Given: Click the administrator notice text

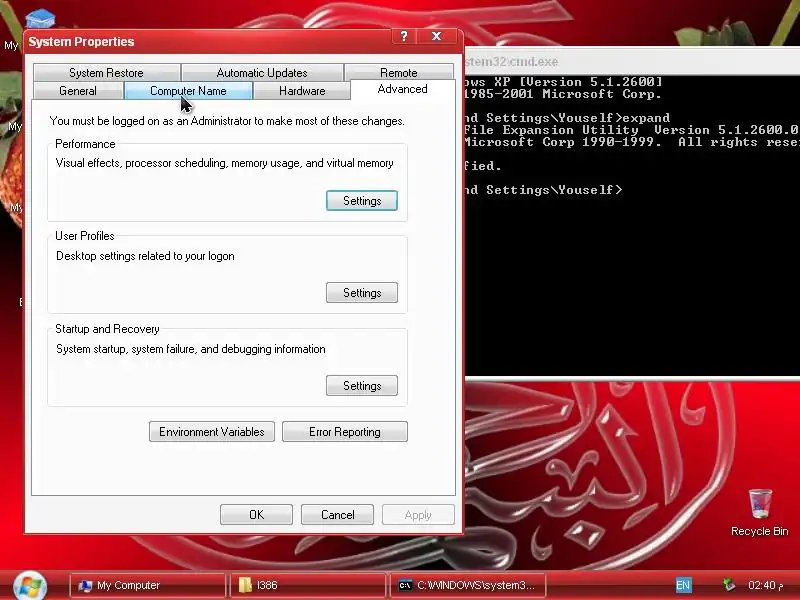Looking at the screenshot, I should click(x=227, y=121).
